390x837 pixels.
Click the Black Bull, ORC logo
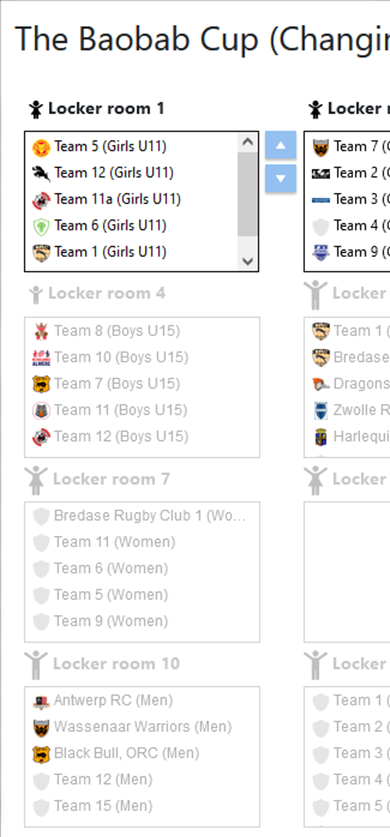41,754
